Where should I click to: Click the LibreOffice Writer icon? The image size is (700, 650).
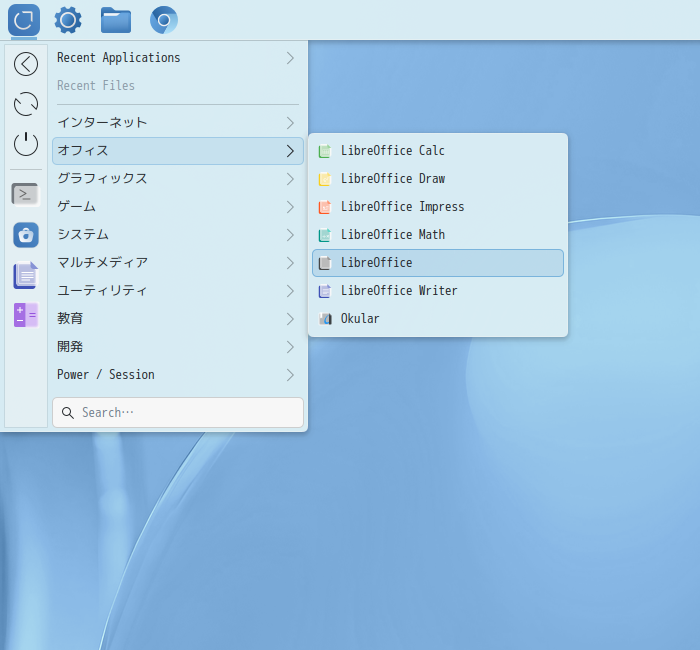[325, 291]
